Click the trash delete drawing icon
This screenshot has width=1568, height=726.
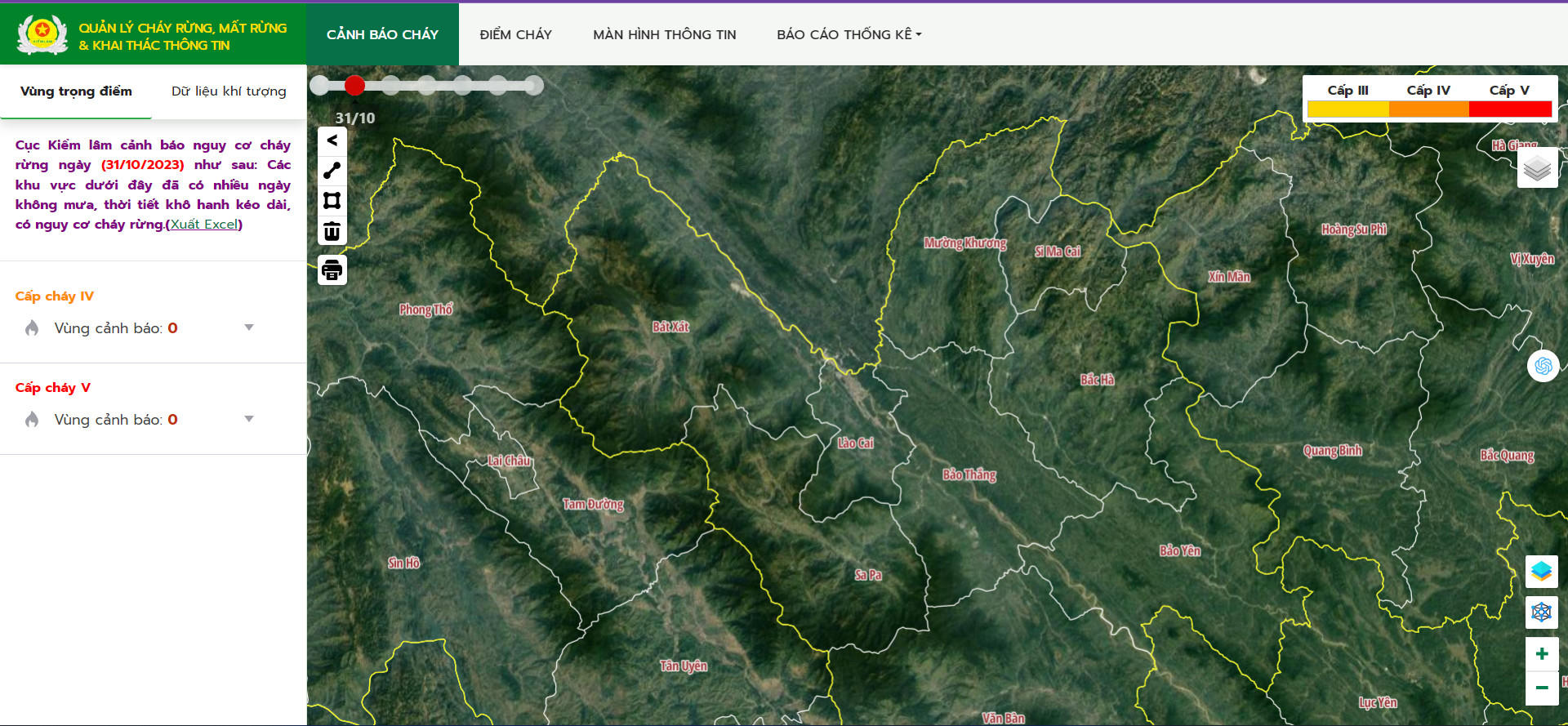click(x=332, y=231)
